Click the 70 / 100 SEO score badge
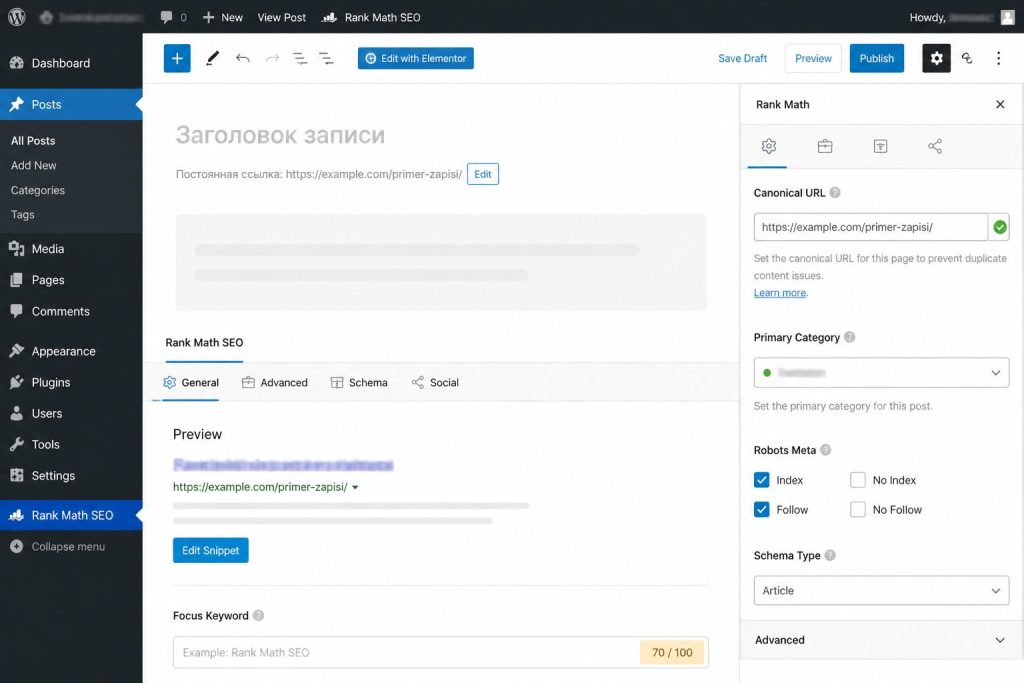1024x683 pixels. point(672,652)
